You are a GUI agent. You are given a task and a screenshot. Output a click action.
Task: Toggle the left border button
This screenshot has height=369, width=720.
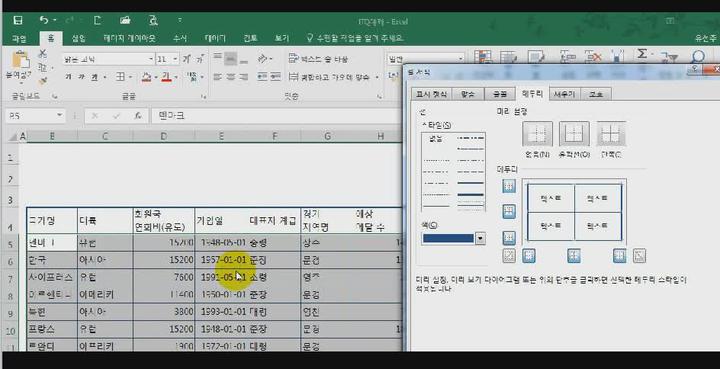point(529,256)
